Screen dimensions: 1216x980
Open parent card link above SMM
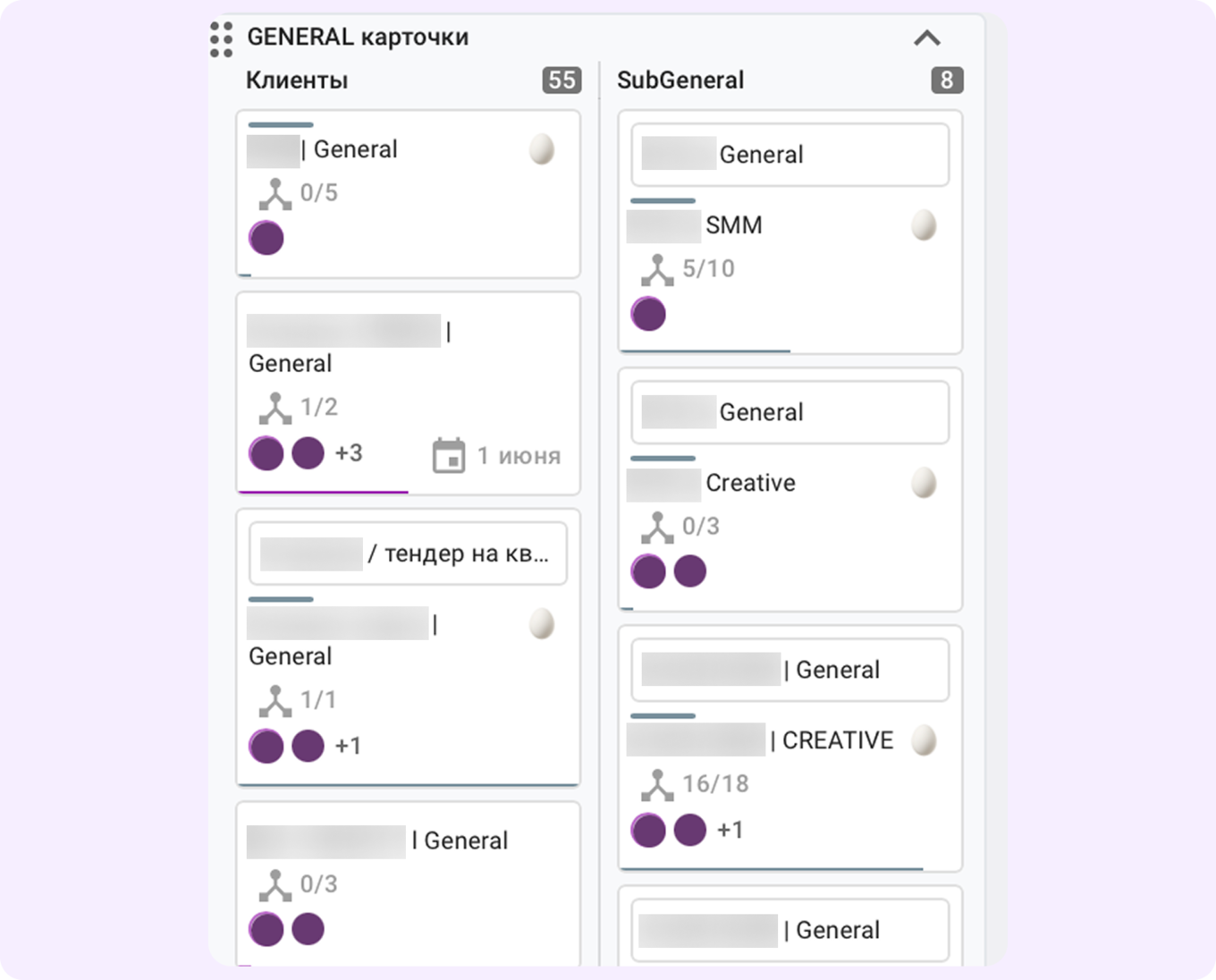click(x=790, y=155)
